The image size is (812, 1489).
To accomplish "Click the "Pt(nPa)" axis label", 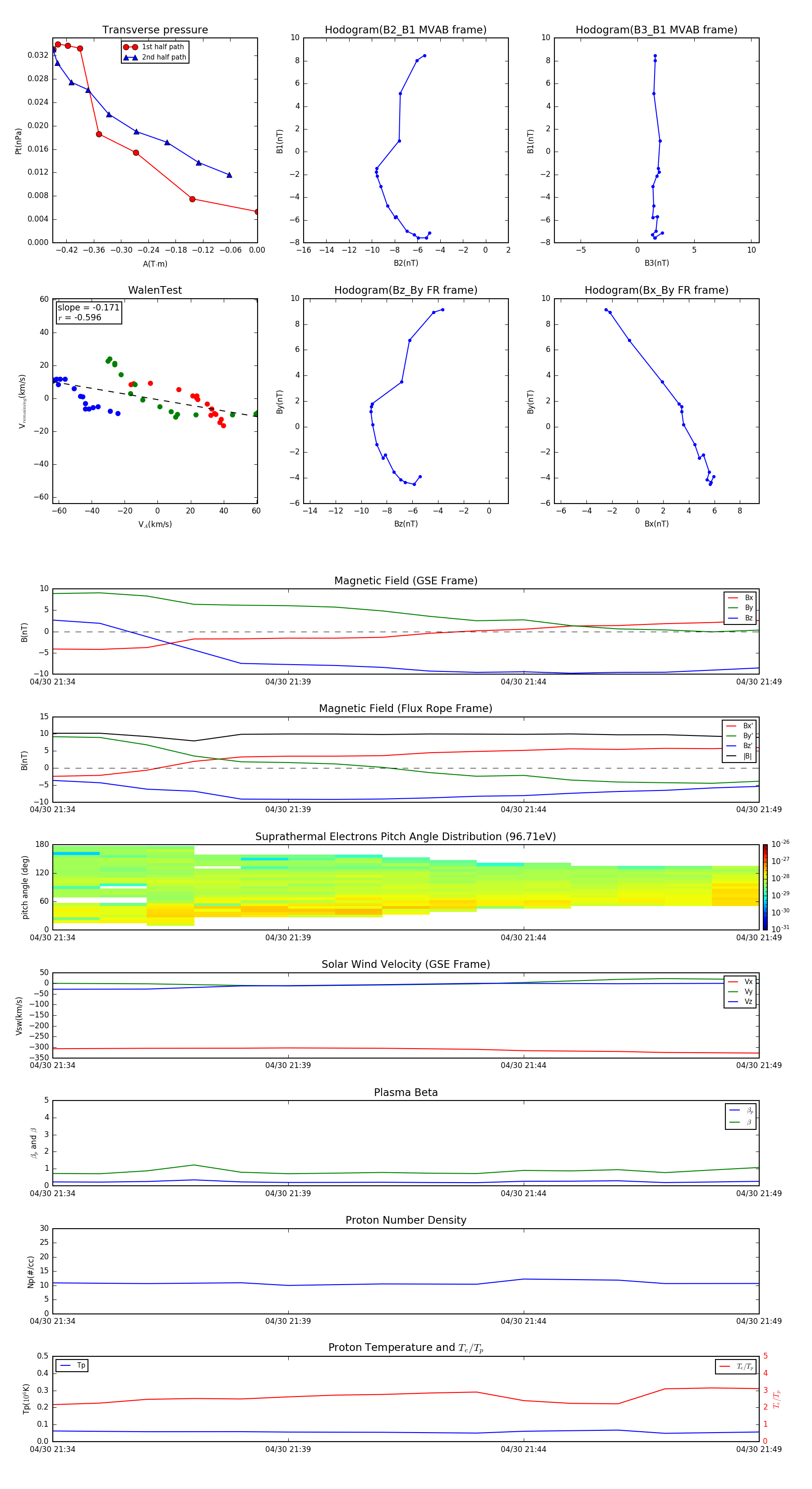I will coord(18,141).
